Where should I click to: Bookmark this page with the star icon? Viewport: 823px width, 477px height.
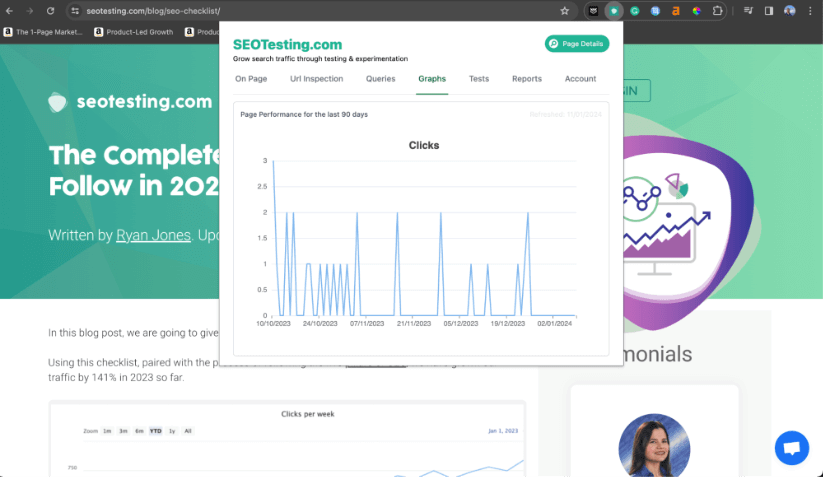564,10
